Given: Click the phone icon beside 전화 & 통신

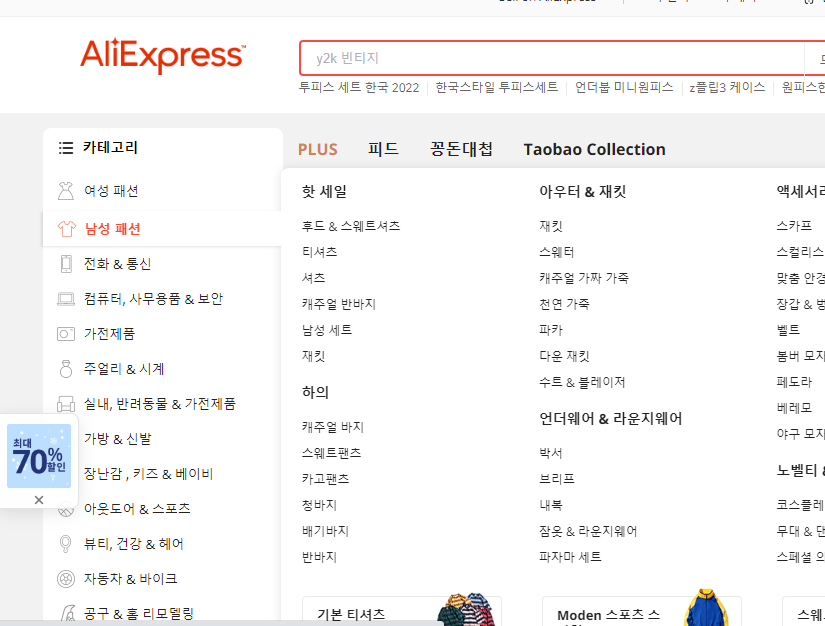Looking at the screenshot, I should tap(66, 264).
